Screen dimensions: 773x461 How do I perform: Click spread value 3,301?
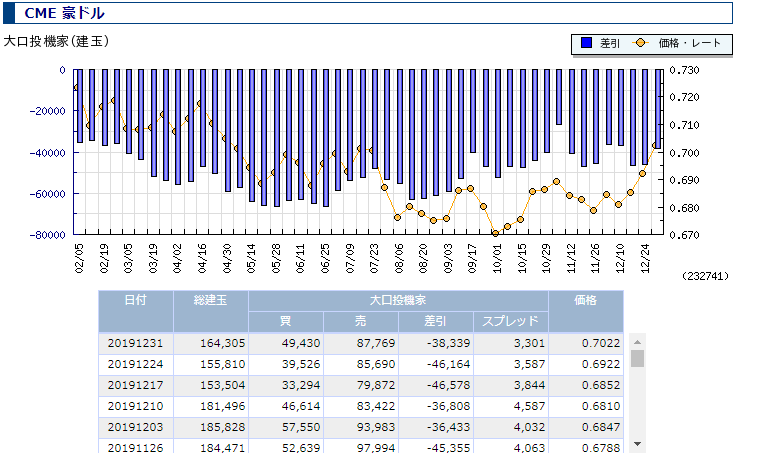(x=529, y=343)
